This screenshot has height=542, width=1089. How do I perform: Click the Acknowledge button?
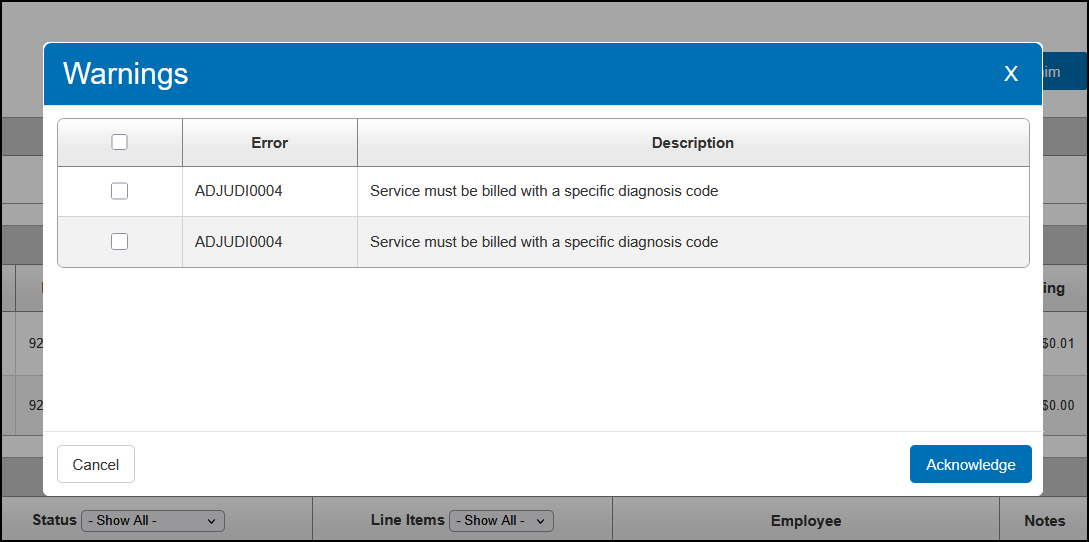point(970,464)
